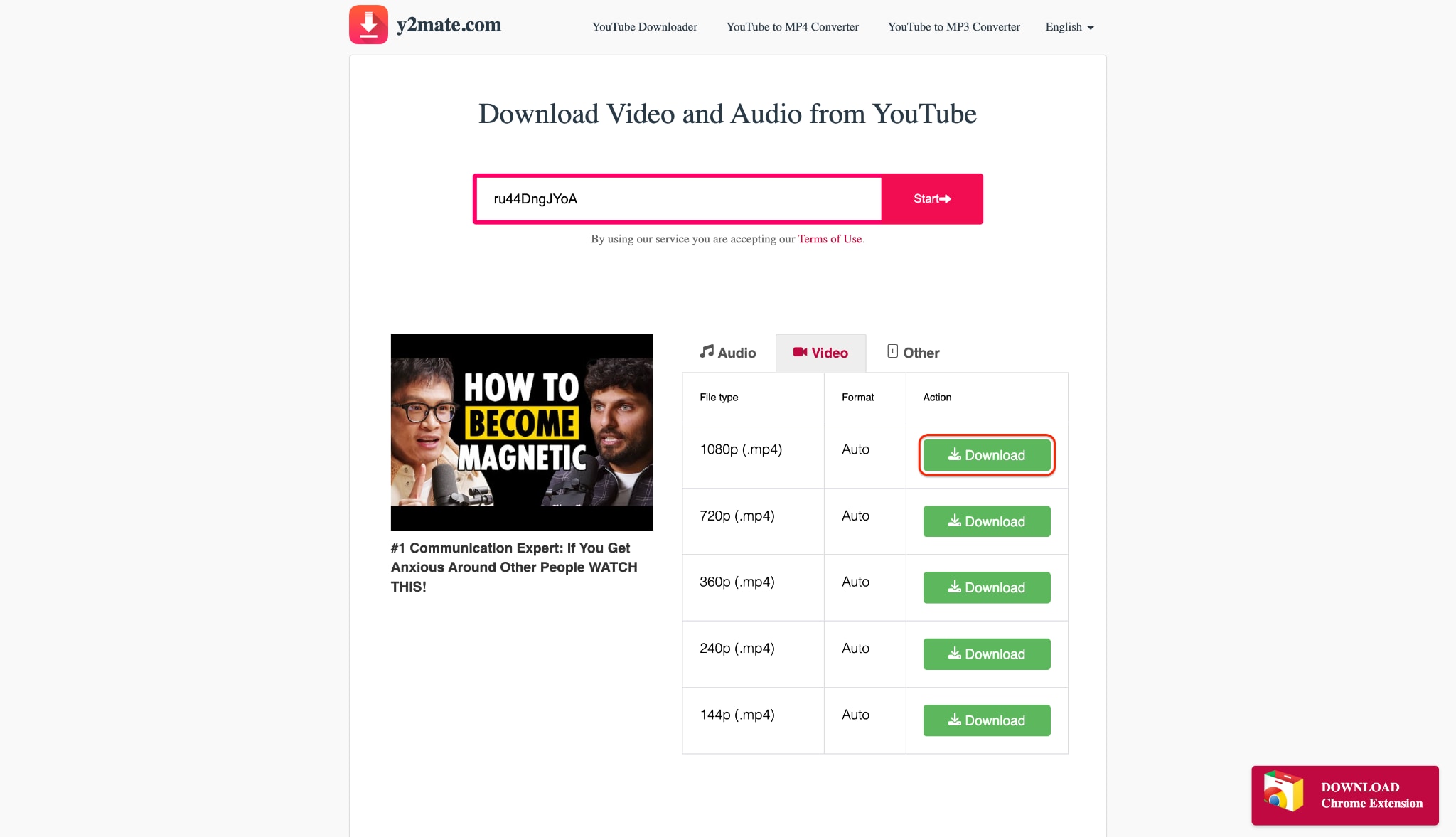This screenshot has height=837, width=1456.
Task: Download the 360p (.mp4) video
Action: [x=987, y=587]
